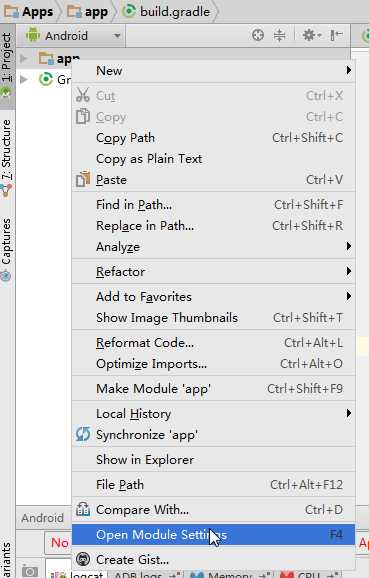The width and height of the screenshot is (369, 578).
Task: Click the Create Gist GitHub icon
Action: pos(83,559)
